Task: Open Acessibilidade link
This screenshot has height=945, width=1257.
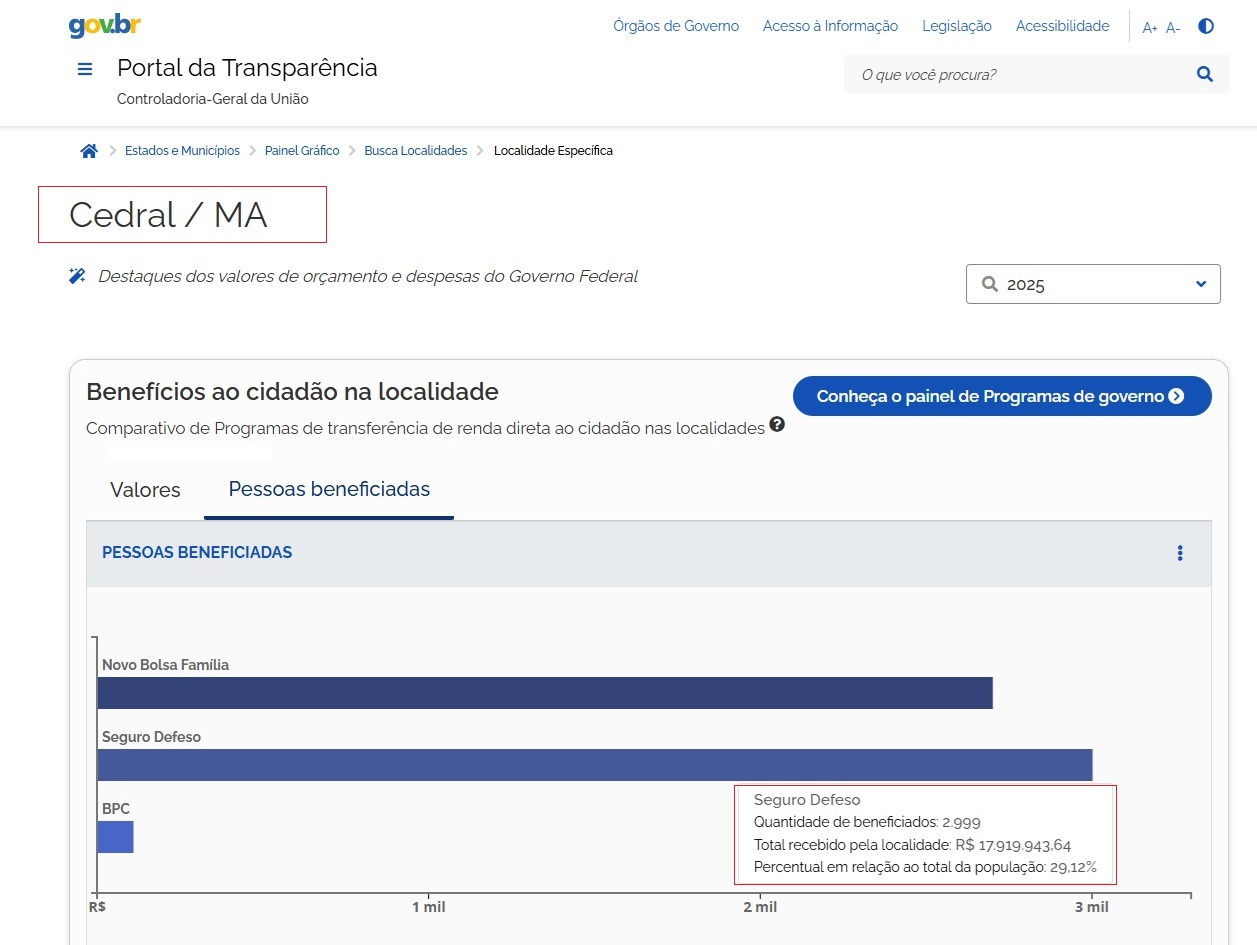Action: [x=1062, y=26]
